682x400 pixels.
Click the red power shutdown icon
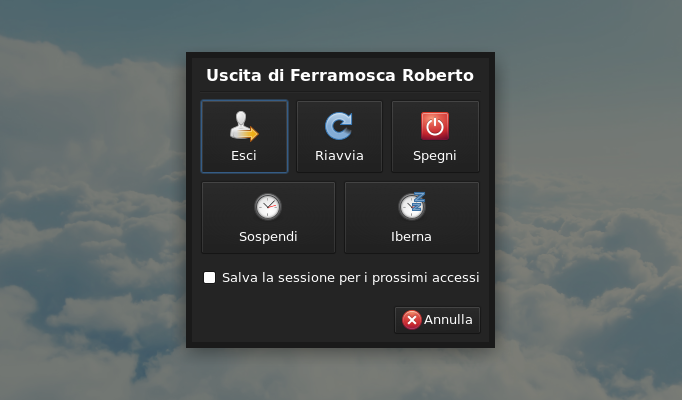pyautogui.click(x=435, y=126)
